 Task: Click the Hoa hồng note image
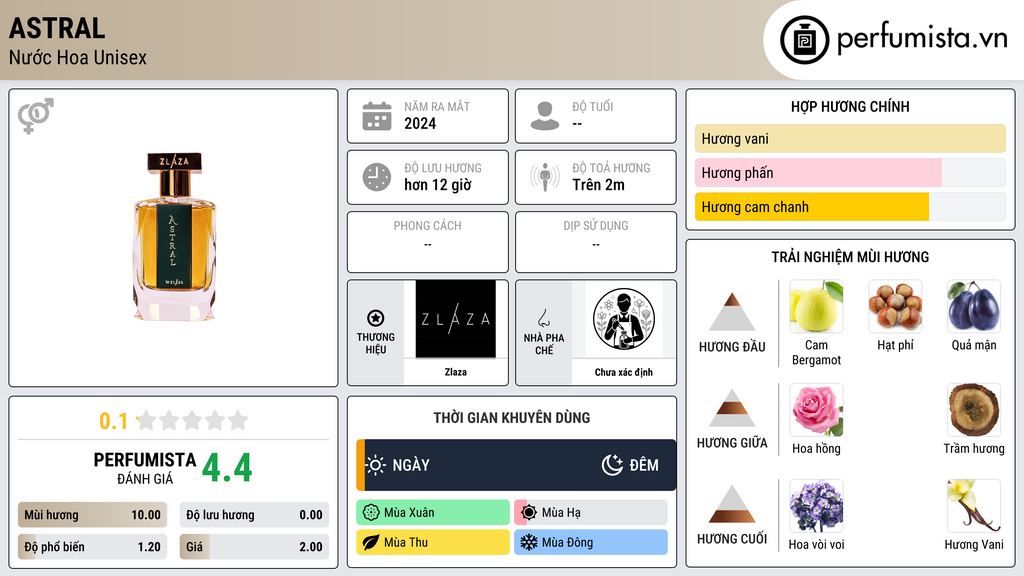(816, 410)
